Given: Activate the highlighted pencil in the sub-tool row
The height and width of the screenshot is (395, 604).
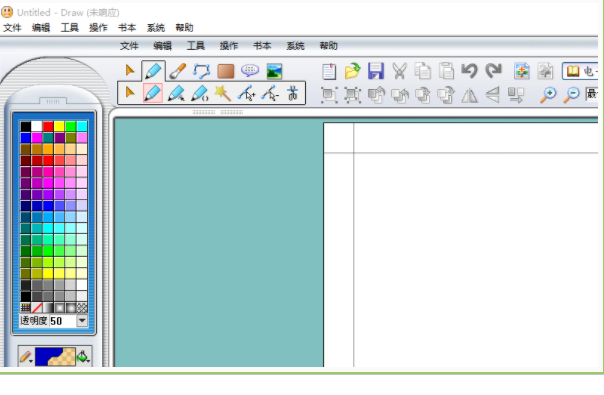Looking at the screenshot, I should coord(153,93).
